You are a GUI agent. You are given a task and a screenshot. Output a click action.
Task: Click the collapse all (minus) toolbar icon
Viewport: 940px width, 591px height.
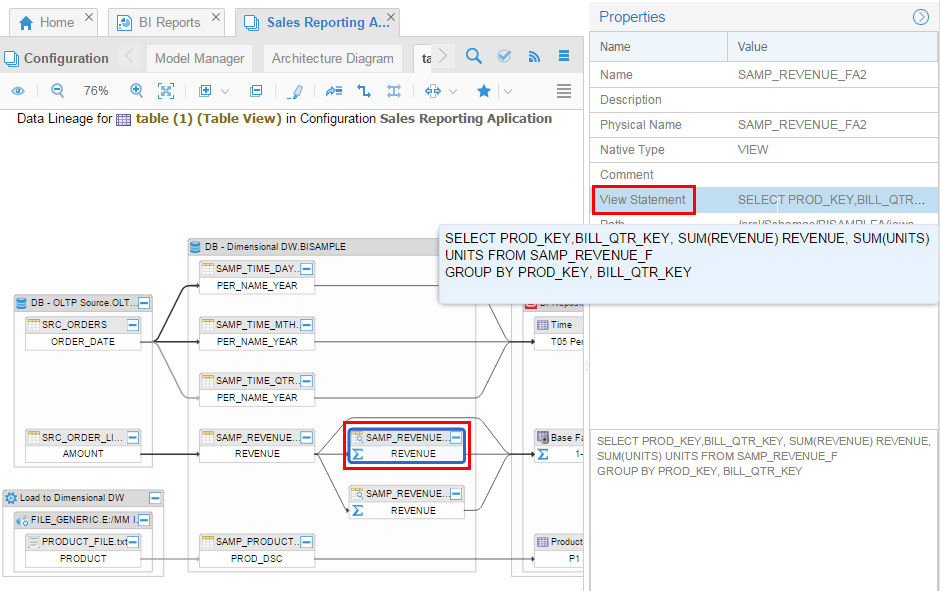pyautogui.click(x=256, y=91)
